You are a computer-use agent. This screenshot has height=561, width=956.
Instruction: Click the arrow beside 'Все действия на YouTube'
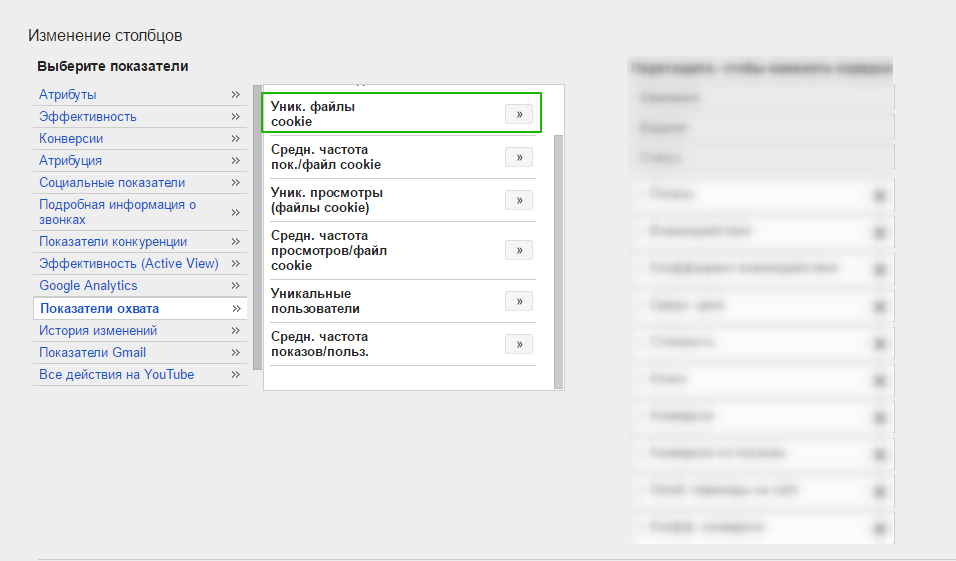tap(236, 375)
